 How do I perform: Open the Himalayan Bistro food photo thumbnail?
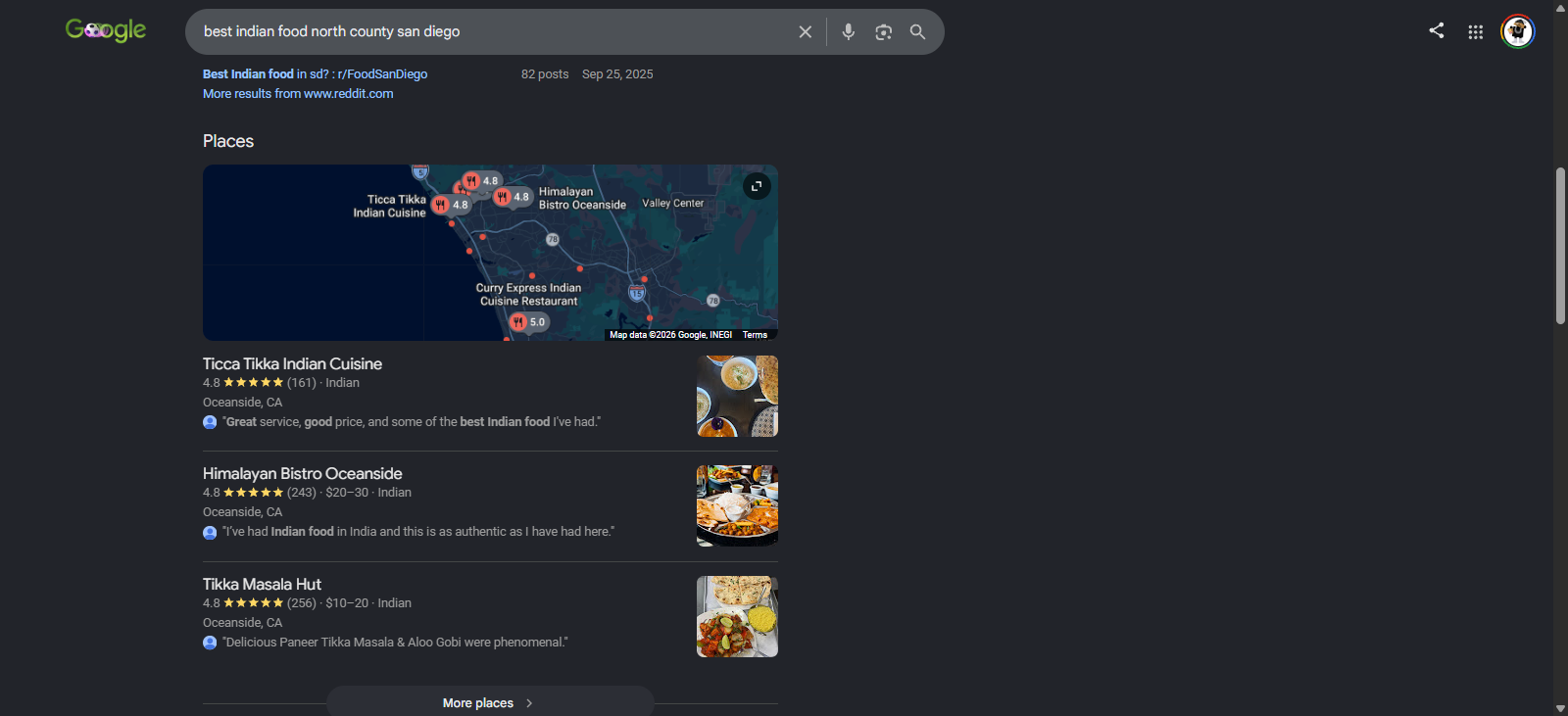[737, 505]
